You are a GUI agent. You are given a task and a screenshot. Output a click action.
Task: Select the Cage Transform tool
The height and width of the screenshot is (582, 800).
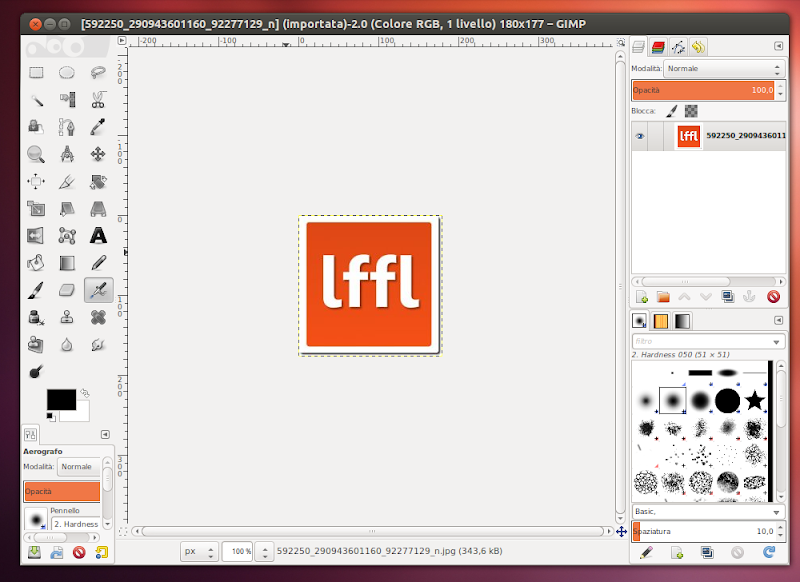pos(67,236)
